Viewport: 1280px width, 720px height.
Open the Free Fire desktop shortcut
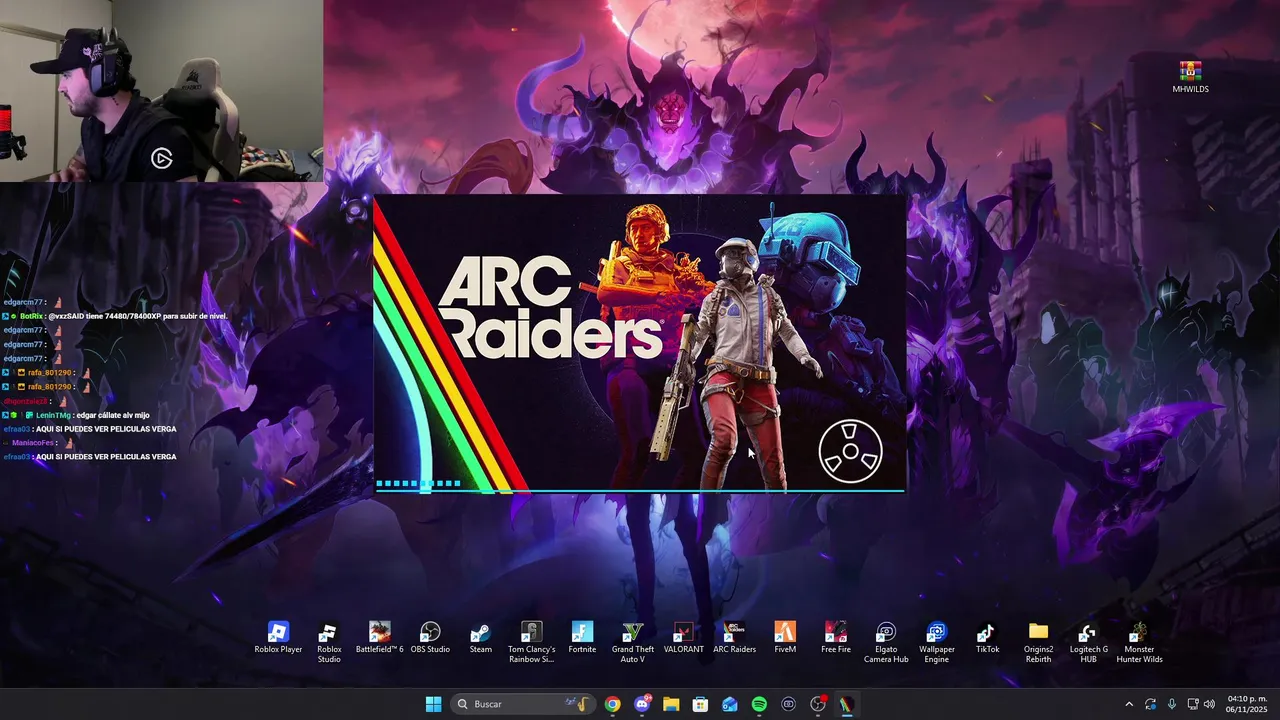836,638
